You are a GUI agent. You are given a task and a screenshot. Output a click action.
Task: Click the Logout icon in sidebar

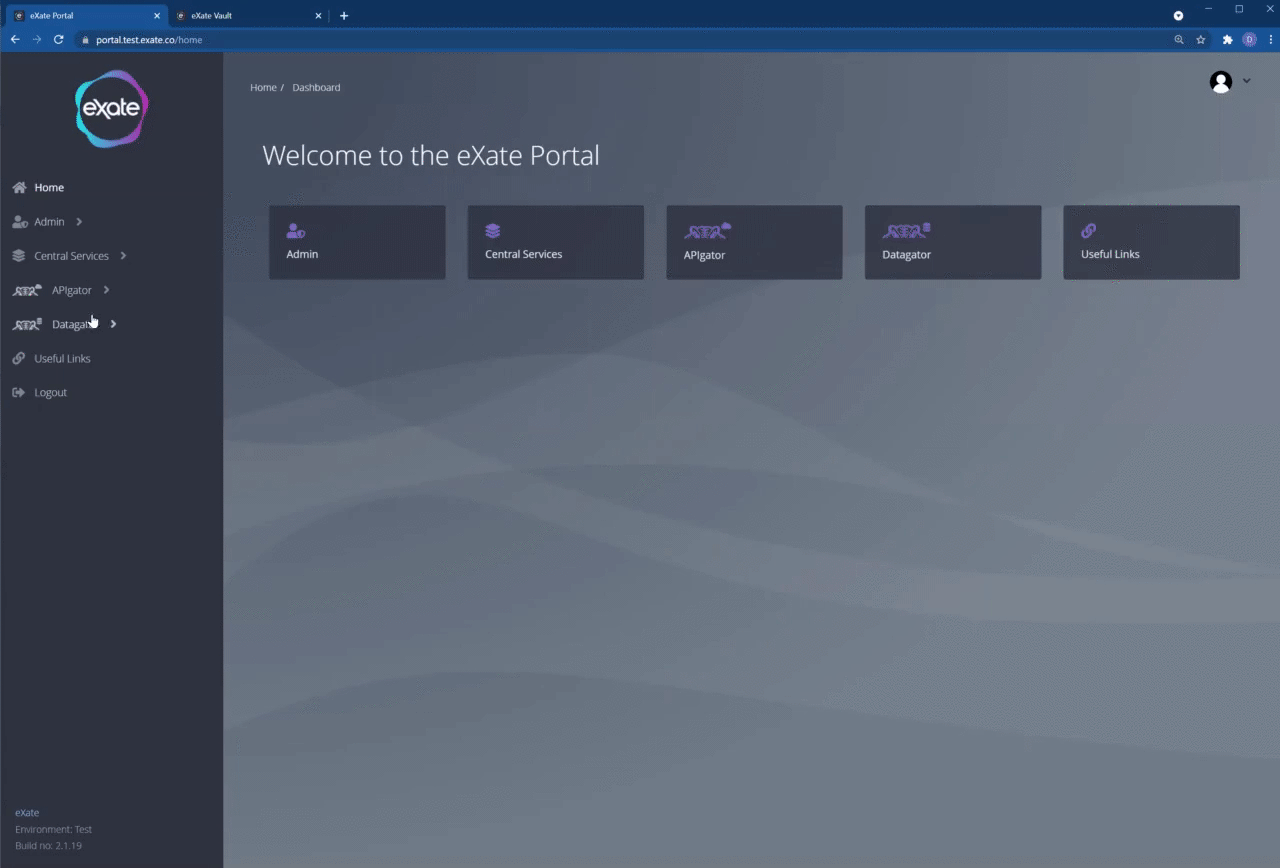[x=19, y=393]
